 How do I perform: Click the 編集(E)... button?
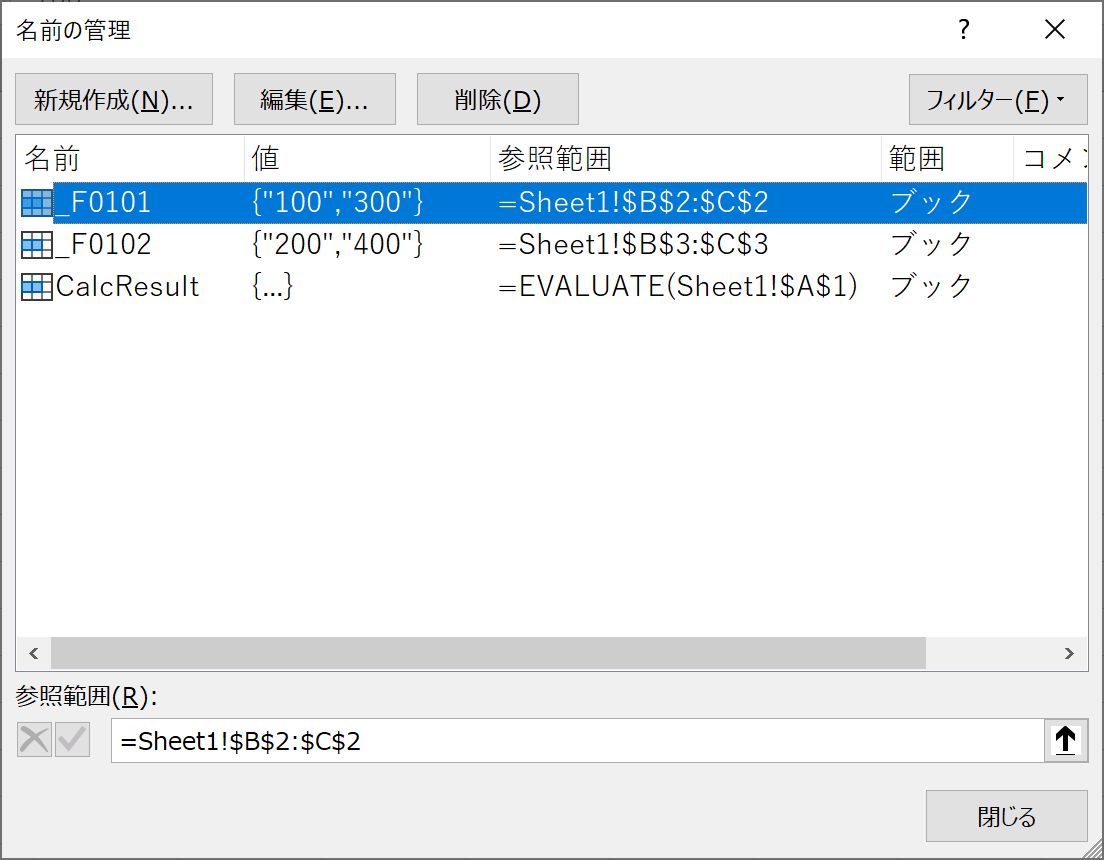(315, 99)
